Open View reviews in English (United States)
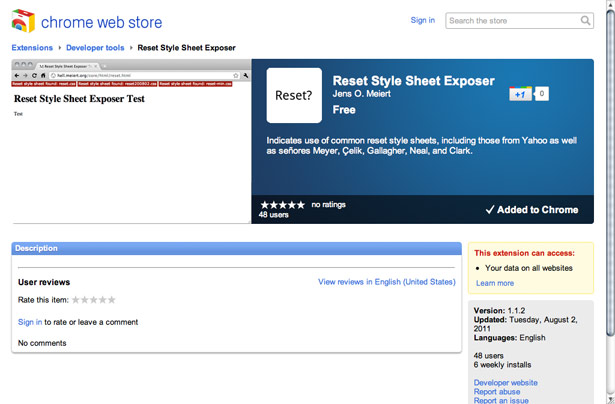 coord(387,282)
